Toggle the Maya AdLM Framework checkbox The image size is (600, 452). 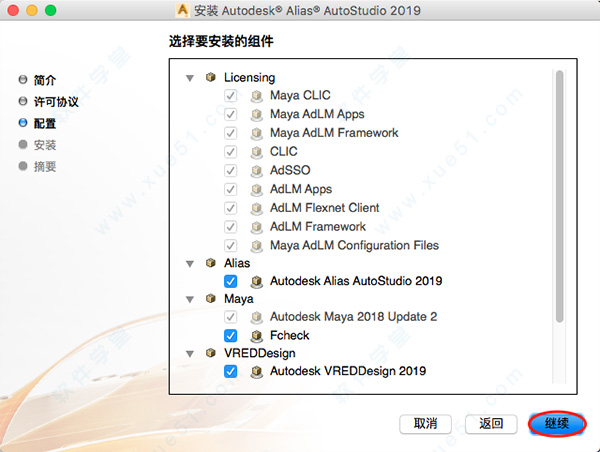[x=230, y=133]
